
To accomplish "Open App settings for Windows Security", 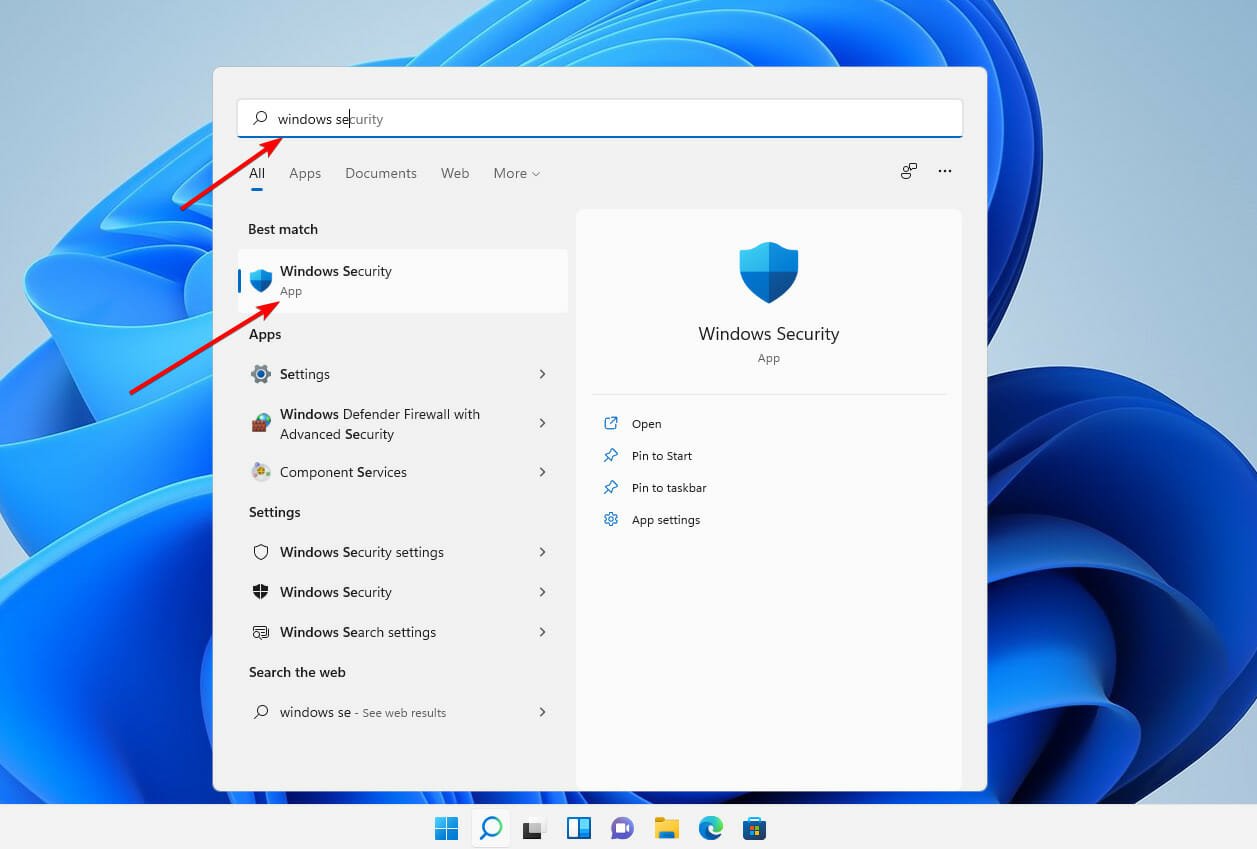I will 666,519.
